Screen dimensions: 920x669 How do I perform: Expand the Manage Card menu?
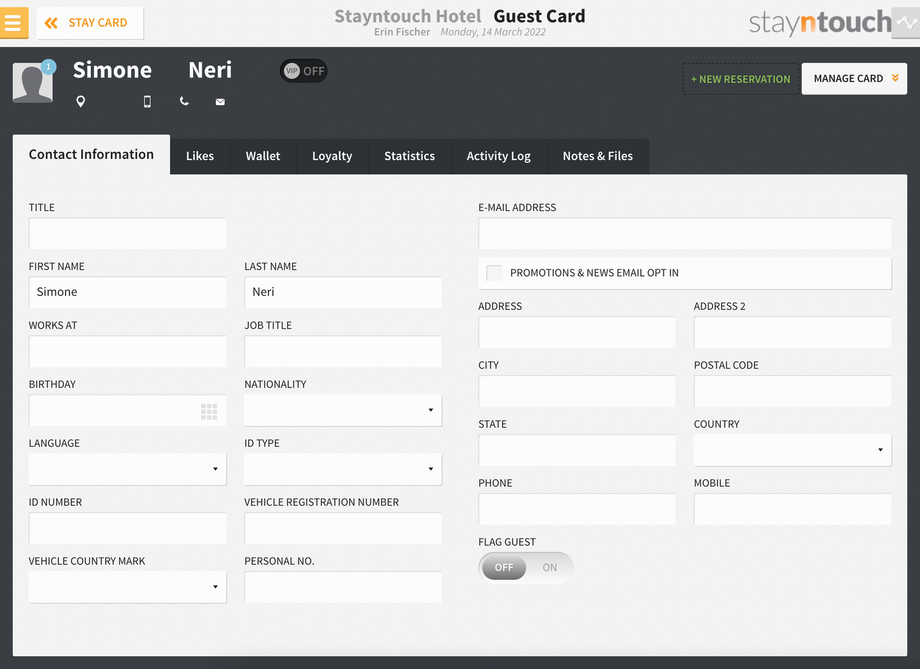(854, 79)
